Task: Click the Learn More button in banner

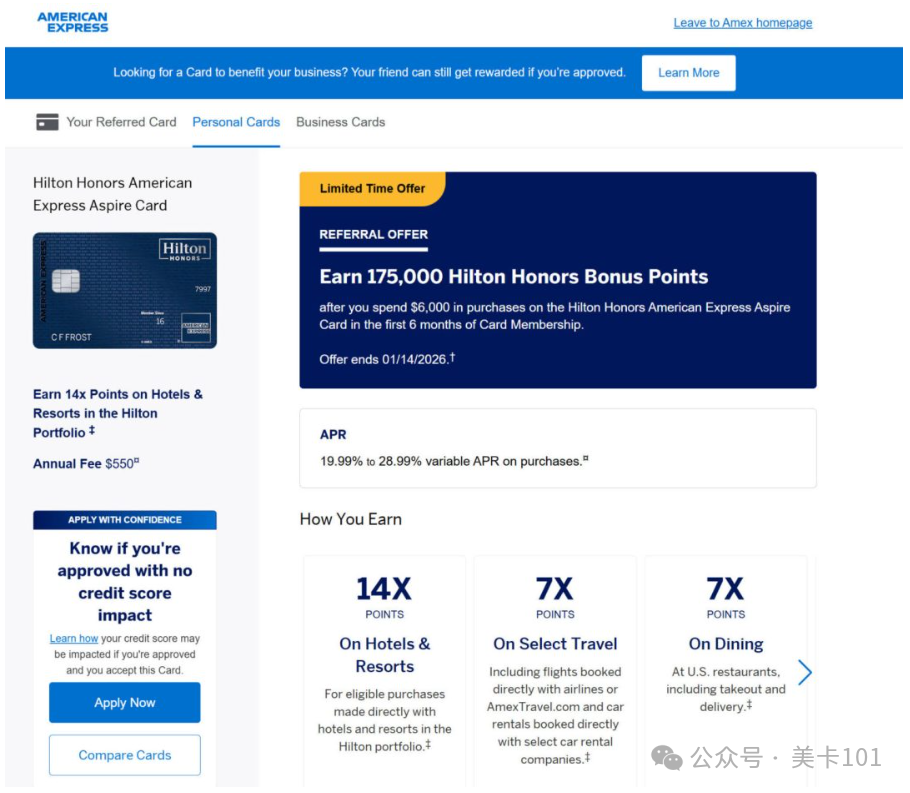Action: tap(688, 73)
